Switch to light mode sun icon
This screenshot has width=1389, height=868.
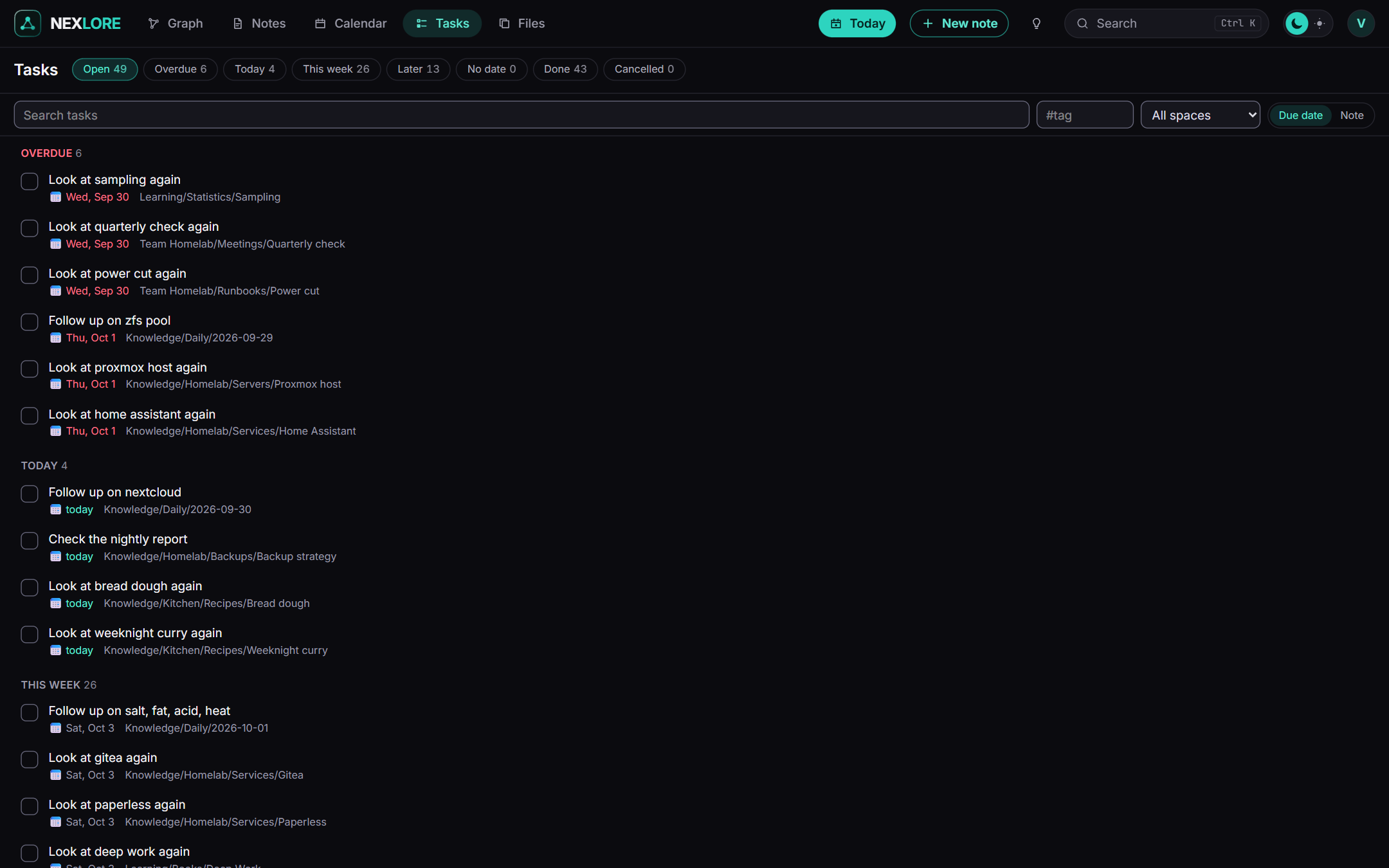1320,24
